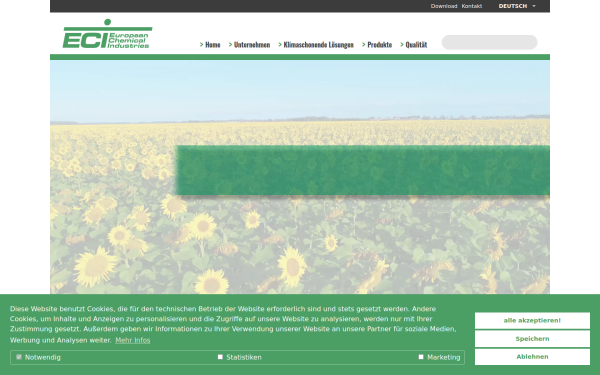Screen dimensions: 600x375
Task: Toggle the Notwendig checkbox
Action: tap(19, 357)
